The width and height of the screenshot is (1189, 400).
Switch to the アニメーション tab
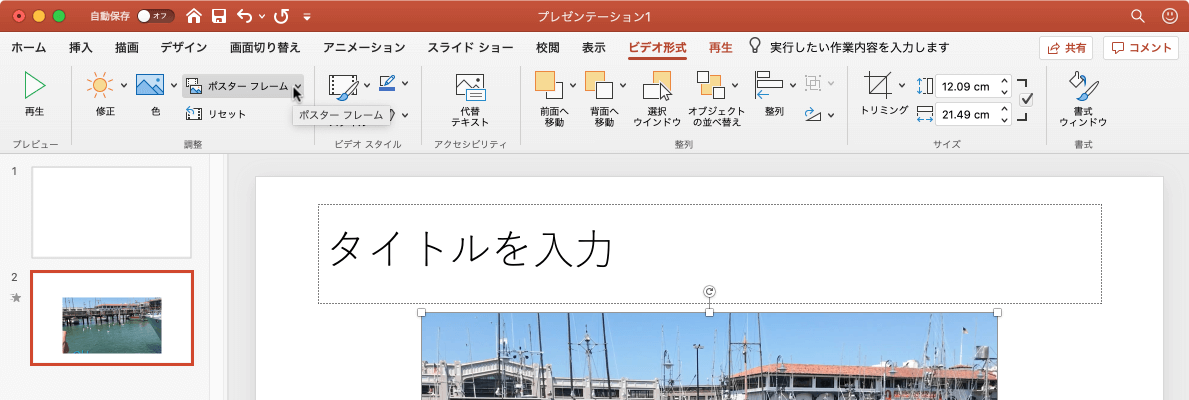364,47
